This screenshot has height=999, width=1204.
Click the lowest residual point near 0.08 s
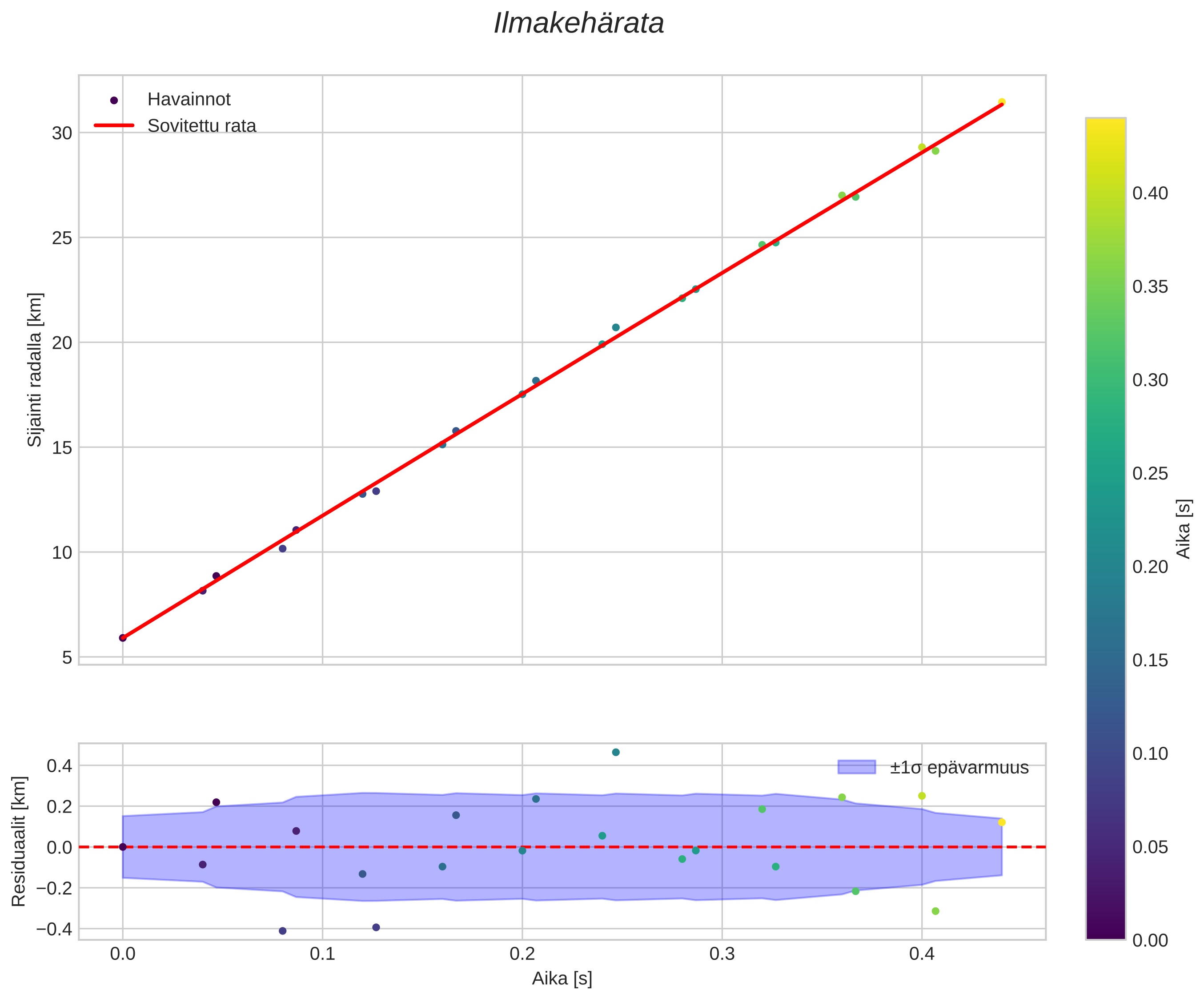tap(282, 931)
